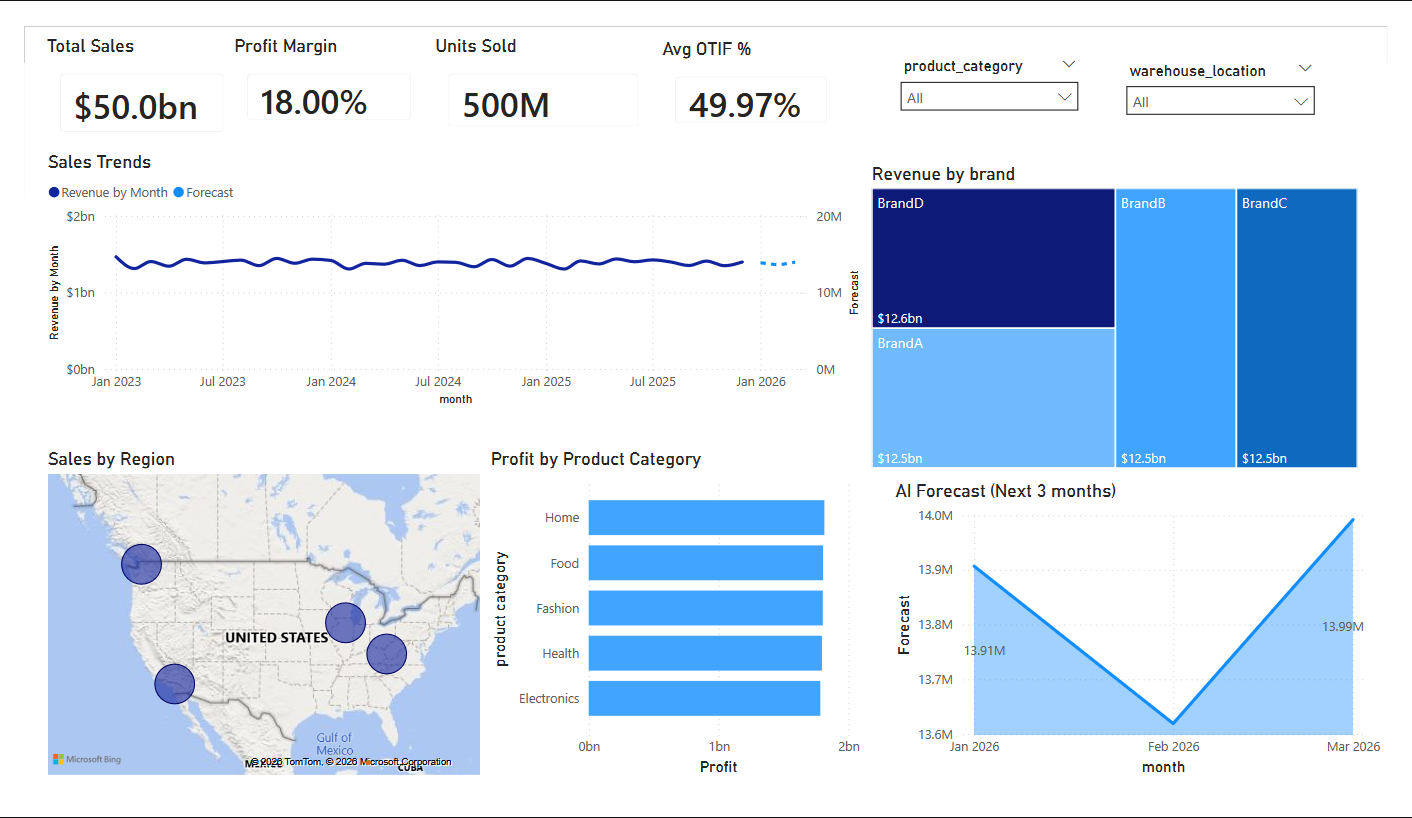The image size is (1412, 818).
Task: Select the Southern California map bubble
Action: click(175, 684)
